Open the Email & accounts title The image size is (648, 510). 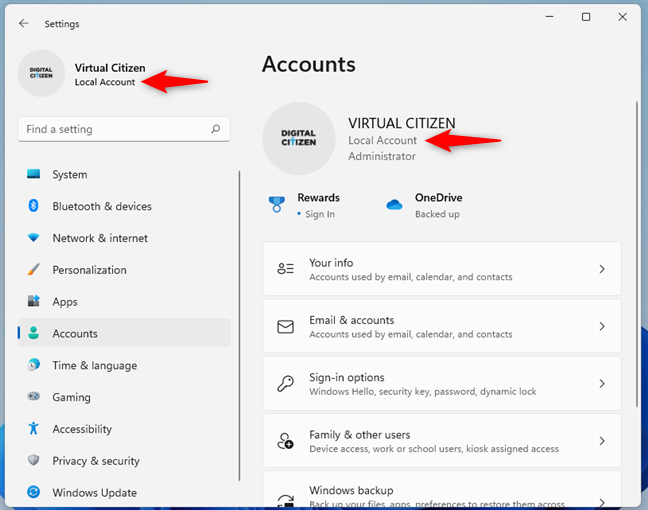click(x=351, y=320)
